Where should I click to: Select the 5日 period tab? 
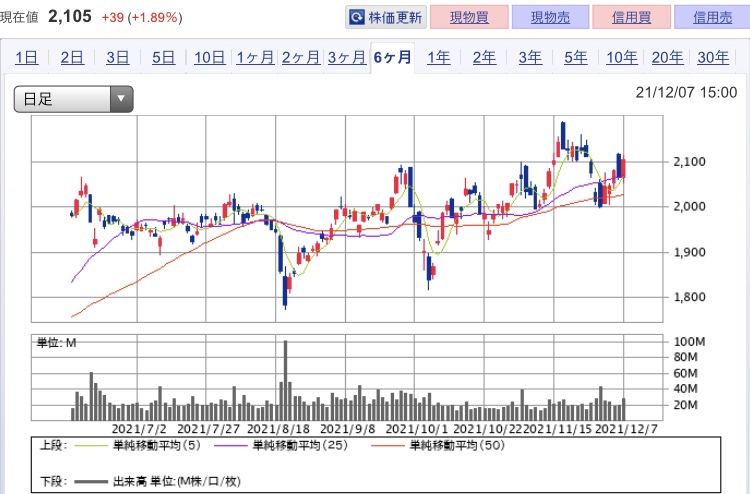164,57
